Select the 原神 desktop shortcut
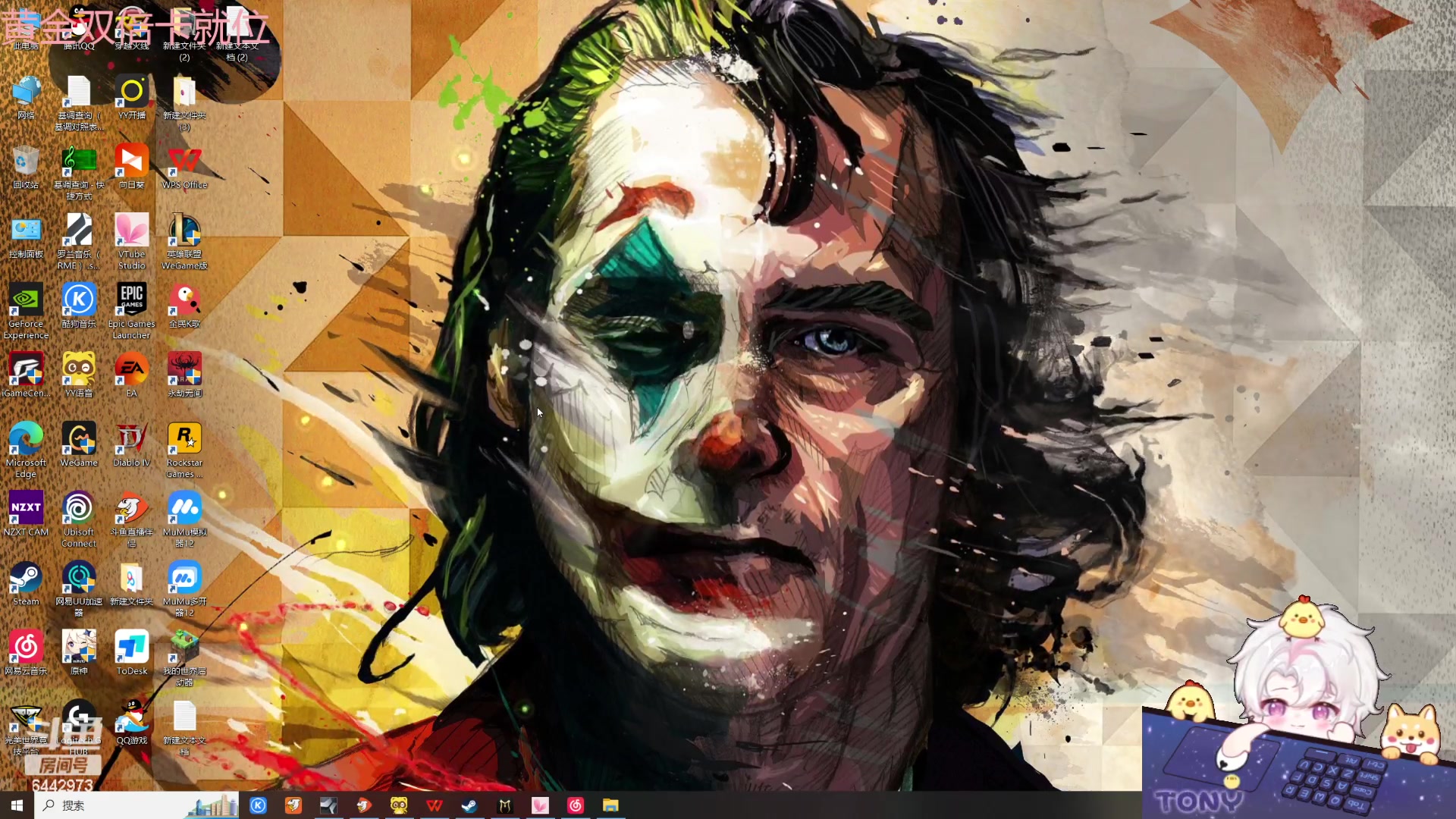Image resolution: width=1456 pixels, height=819 pixels. click(79, 653)
